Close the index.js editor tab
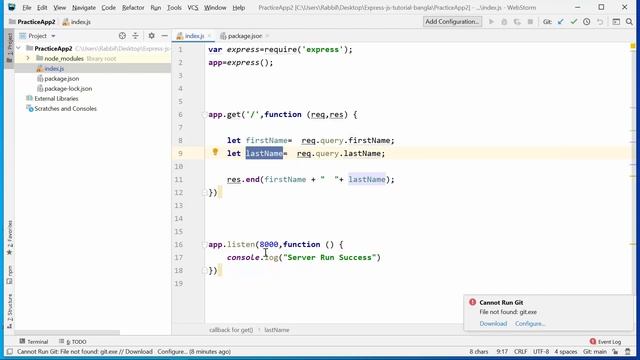 (x=209, y=36)
